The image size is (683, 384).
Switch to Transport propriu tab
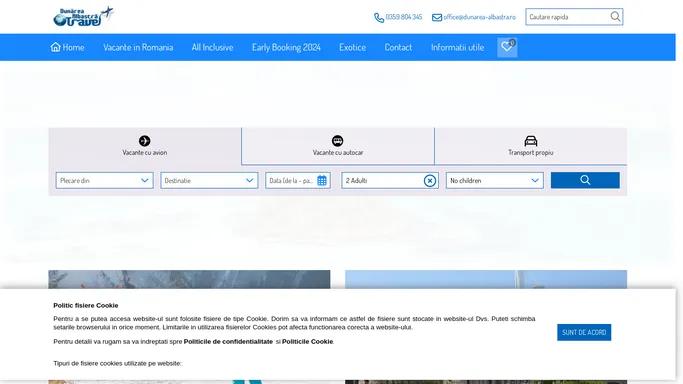point(531,146)
